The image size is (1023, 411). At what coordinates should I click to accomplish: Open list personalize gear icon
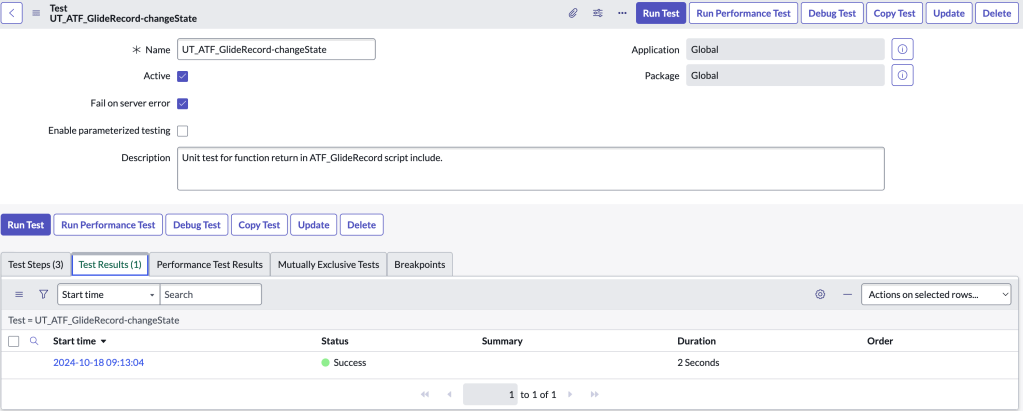pos(820,295)
